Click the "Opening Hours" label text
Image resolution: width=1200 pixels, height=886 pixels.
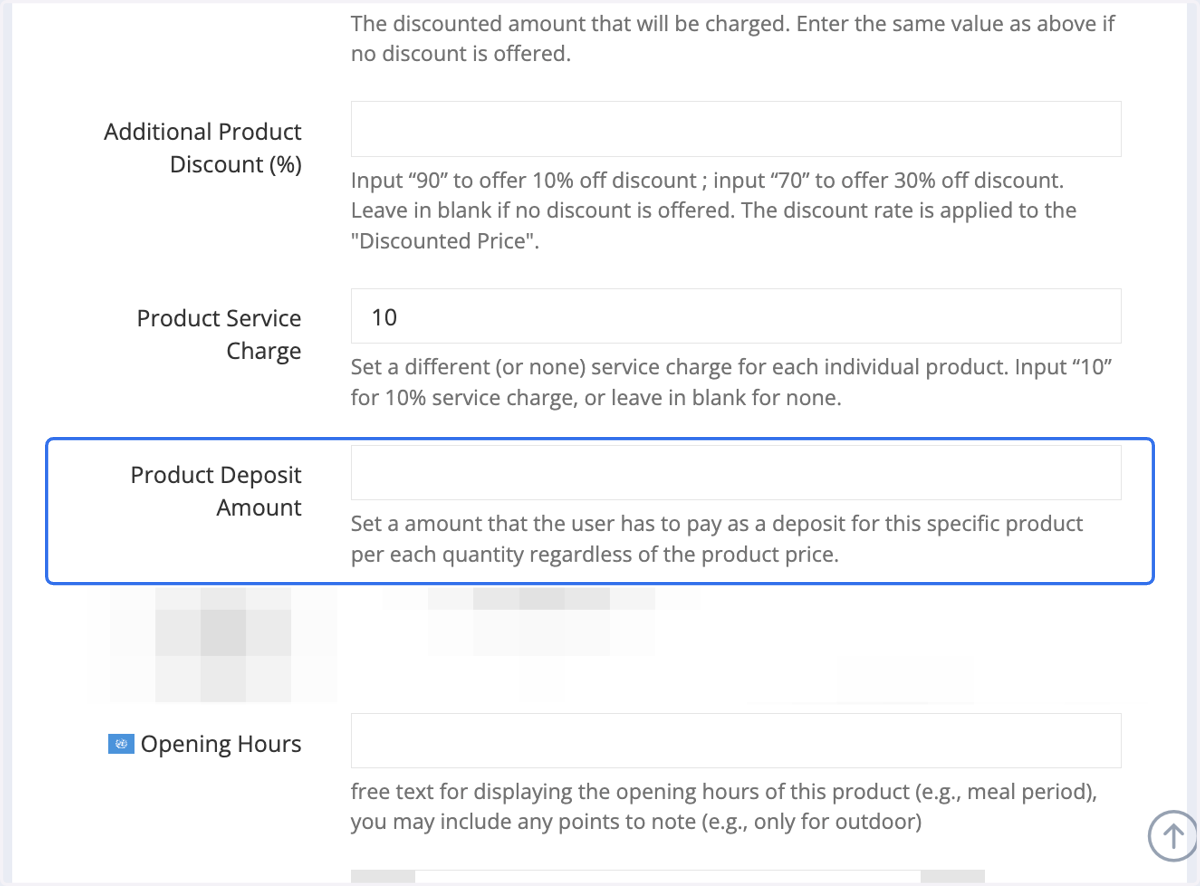click(x=221, y=744)
